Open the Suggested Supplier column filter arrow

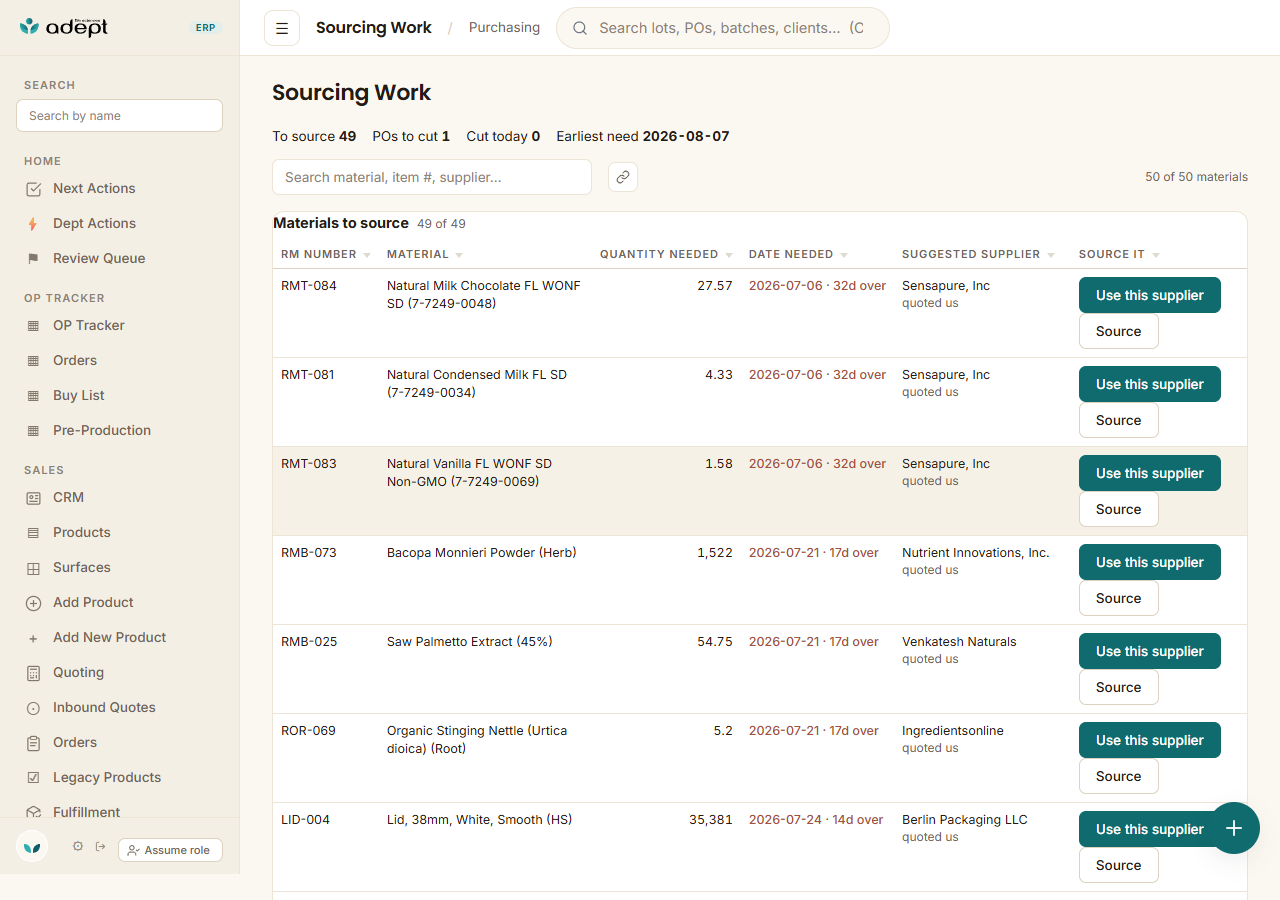pos(1051,255)
